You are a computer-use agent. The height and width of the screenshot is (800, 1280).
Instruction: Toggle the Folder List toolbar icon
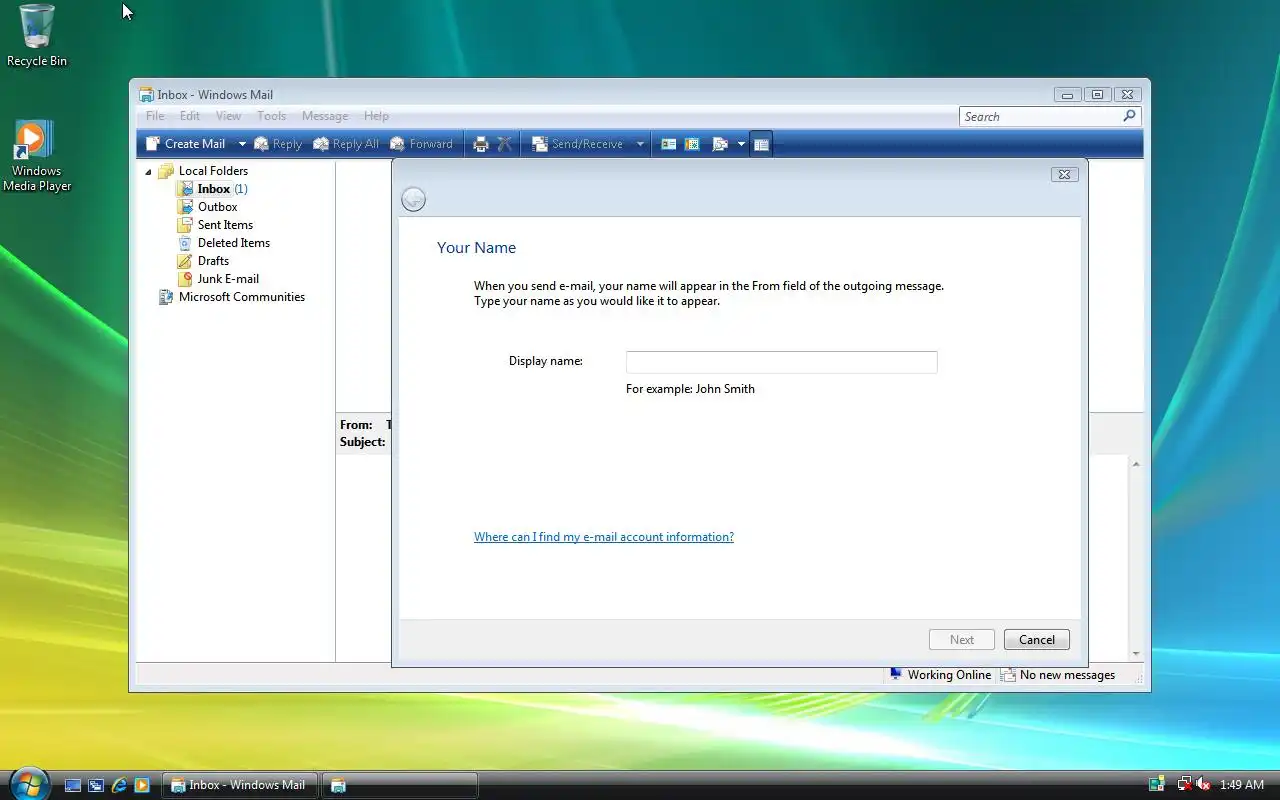761,144
